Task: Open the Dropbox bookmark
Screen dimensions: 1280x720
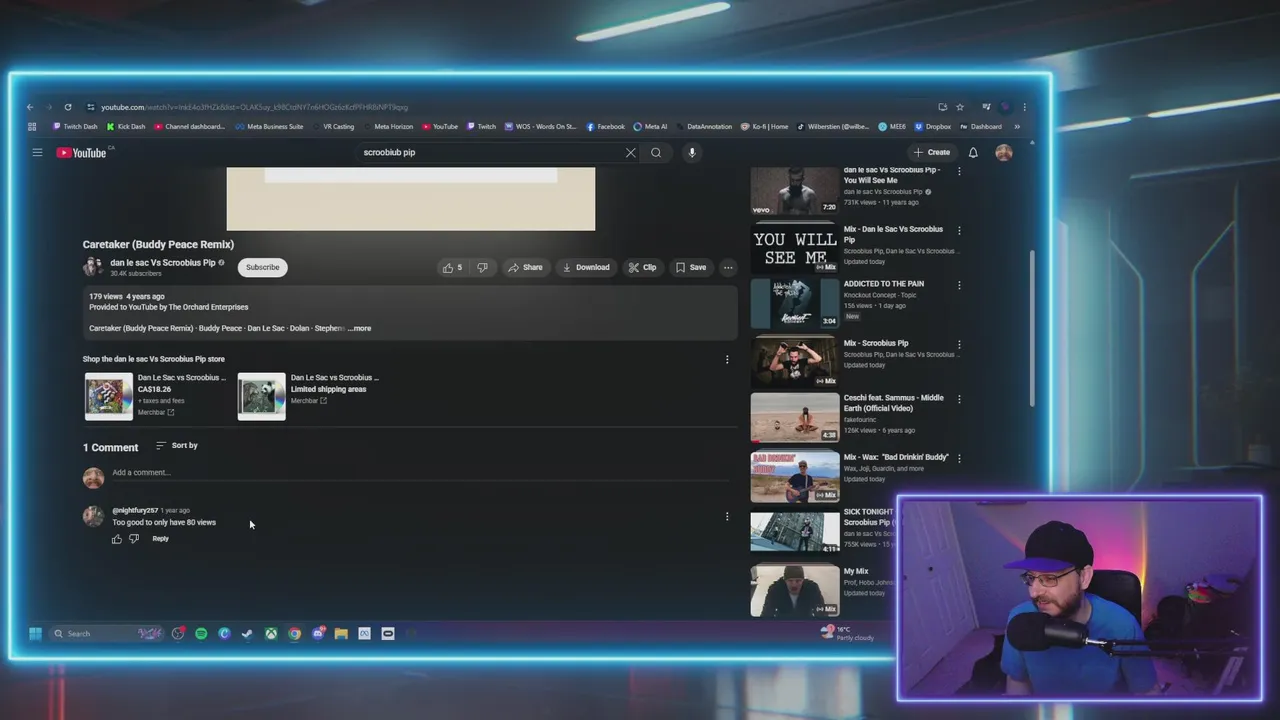Action: 933,127
